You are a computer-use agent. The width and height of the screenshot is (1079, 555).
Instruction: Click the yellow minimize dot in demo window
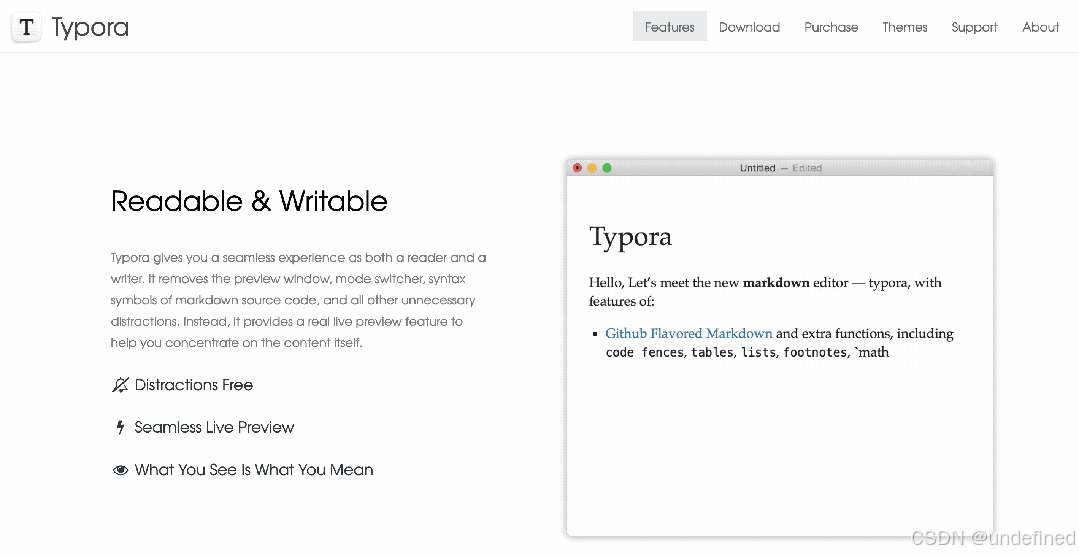pos(592,168)
